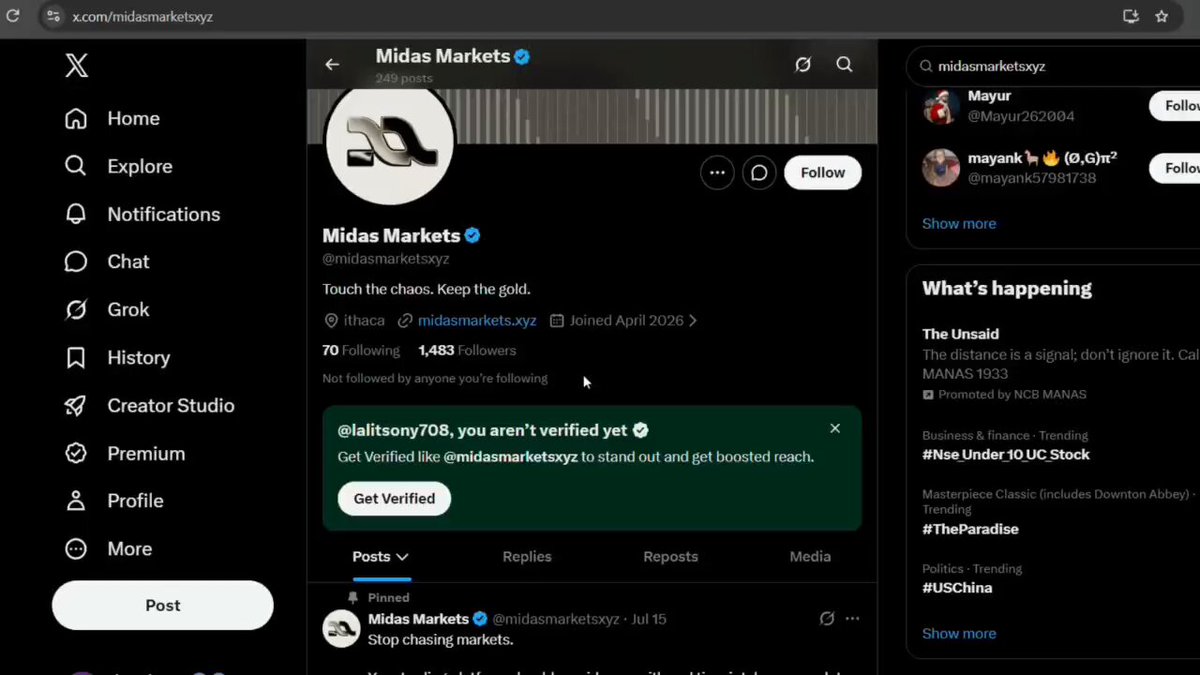Screen dimensions: 1200x675
Task: Click the message bubble icon on profile
Action: pyautogui.click(x=759, y=172)
